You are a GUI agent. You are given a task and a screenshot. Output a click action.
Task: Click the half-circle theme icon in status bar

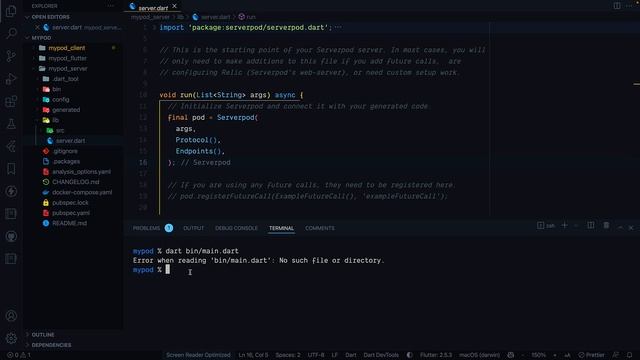409,355
